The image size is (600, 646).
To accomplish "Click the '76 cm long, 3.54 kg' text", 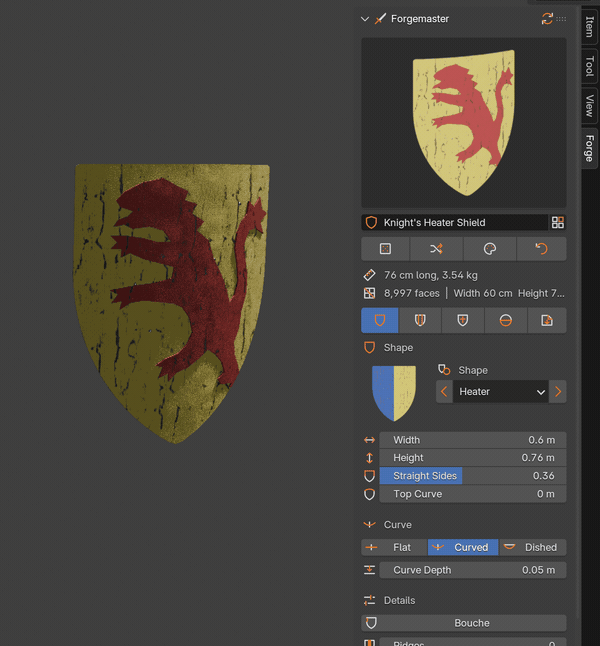I will coord(431,275).
